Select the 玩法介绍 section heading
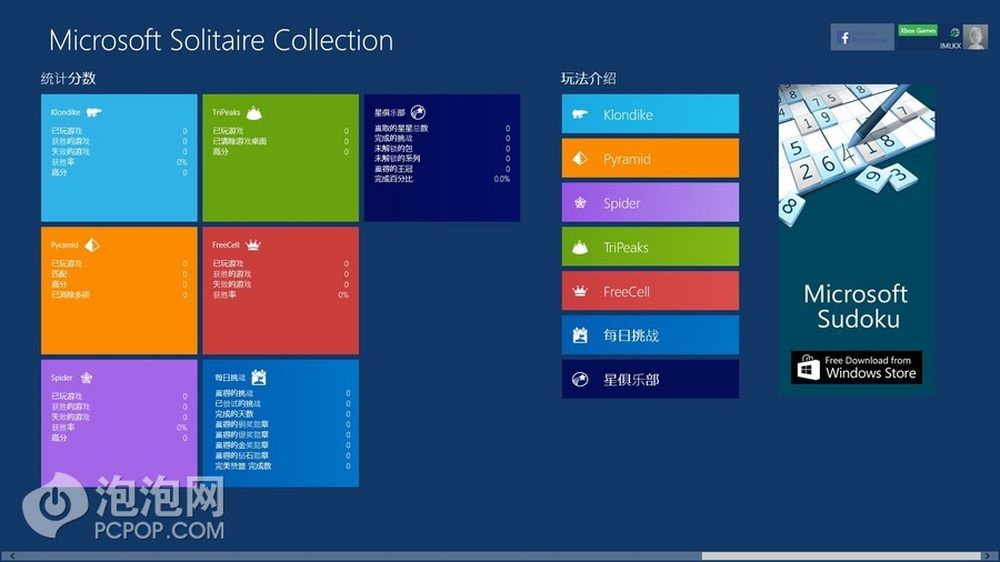 (589, 78)
